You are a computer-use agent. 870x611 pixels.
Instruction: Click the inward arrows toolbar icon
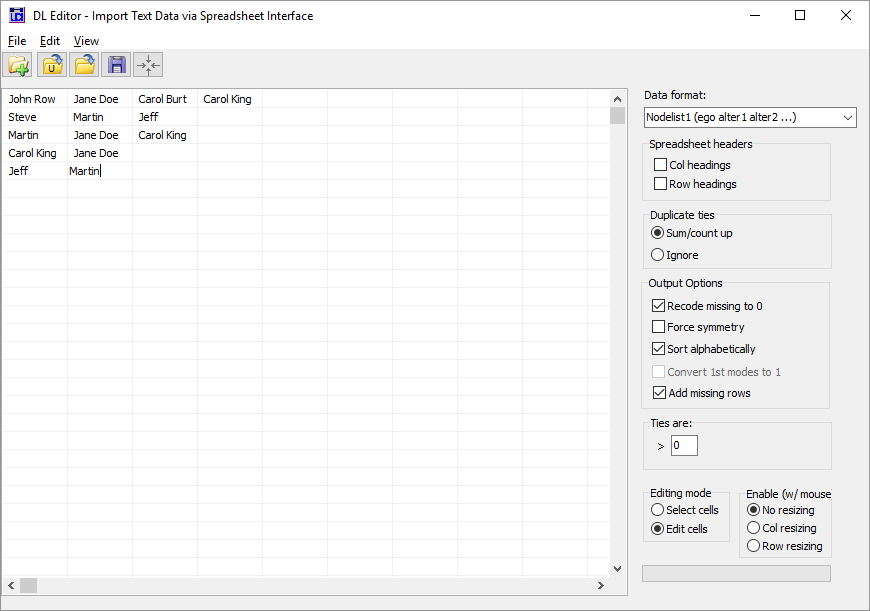click(148, 65)
